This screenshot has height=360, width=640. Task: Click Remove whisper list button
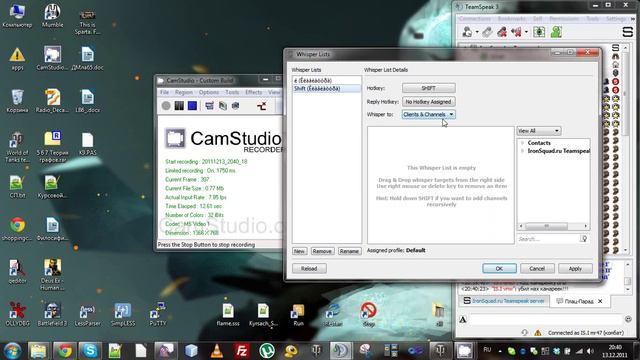coord(322,251)
